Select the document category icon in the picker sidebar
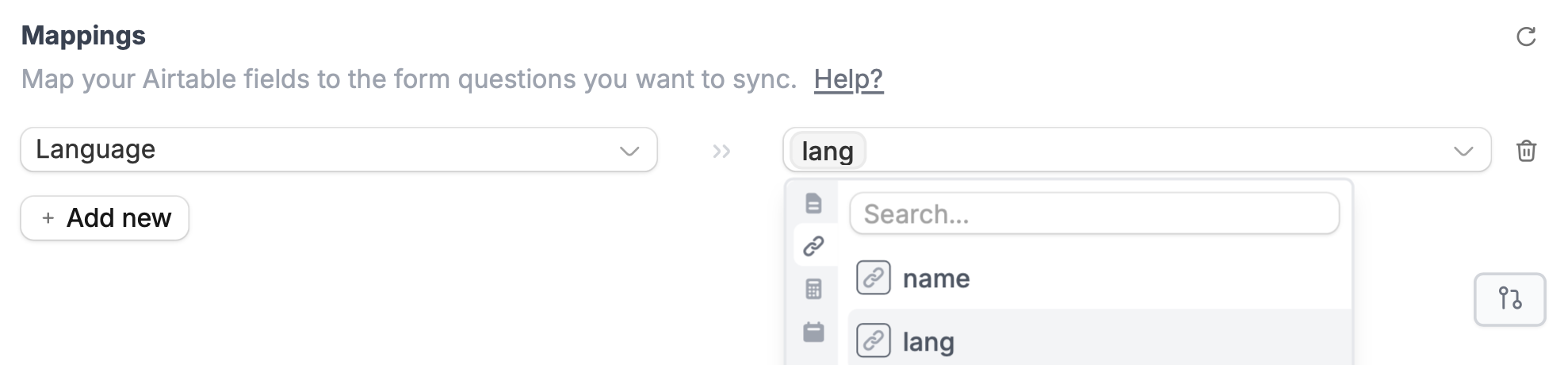Image resolution: width=1568 pixels, height=365 pixels. (813, 203)
